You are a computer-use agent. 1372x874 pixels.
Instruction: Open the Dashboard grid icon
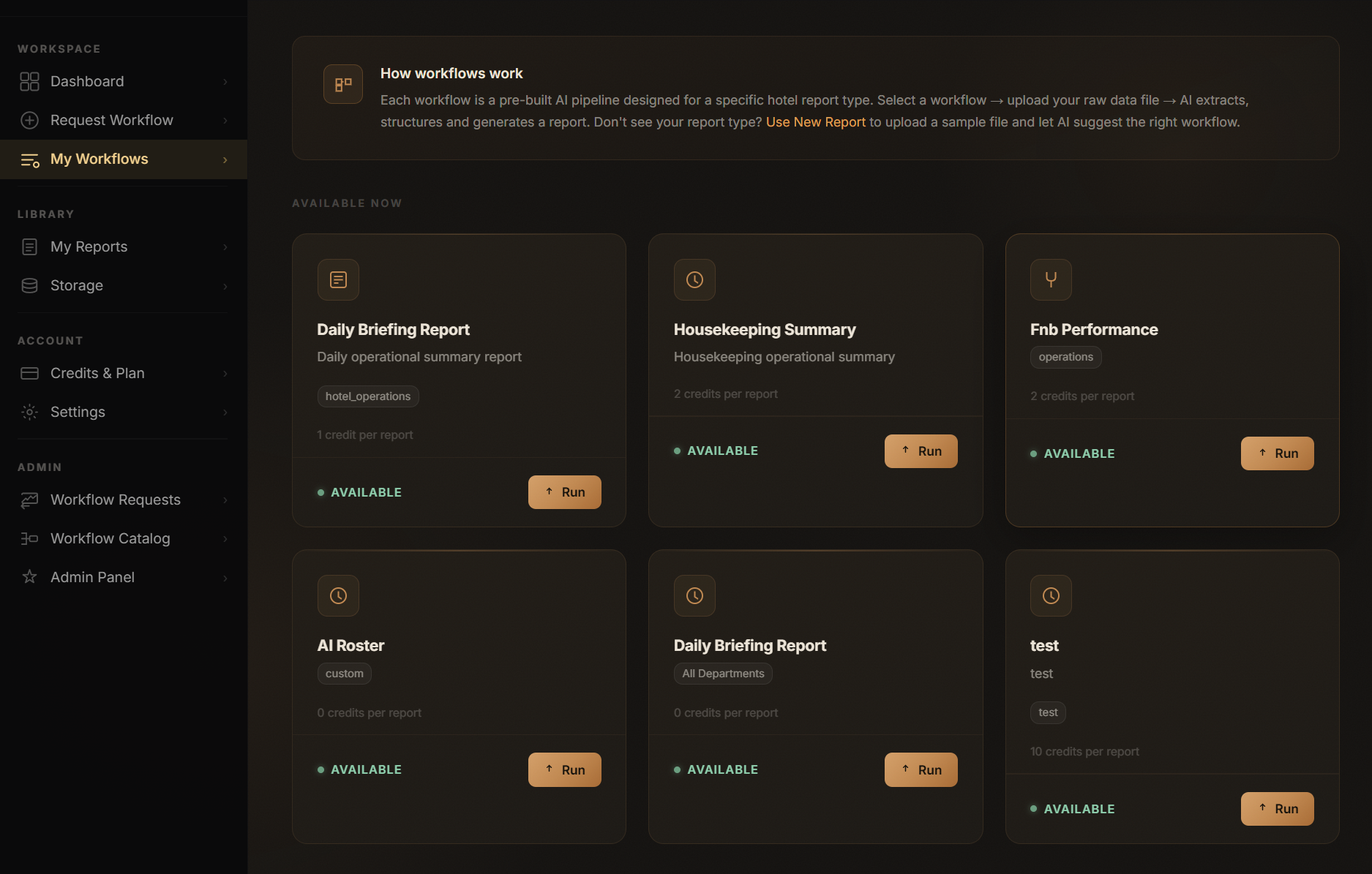tap(30, 81)
